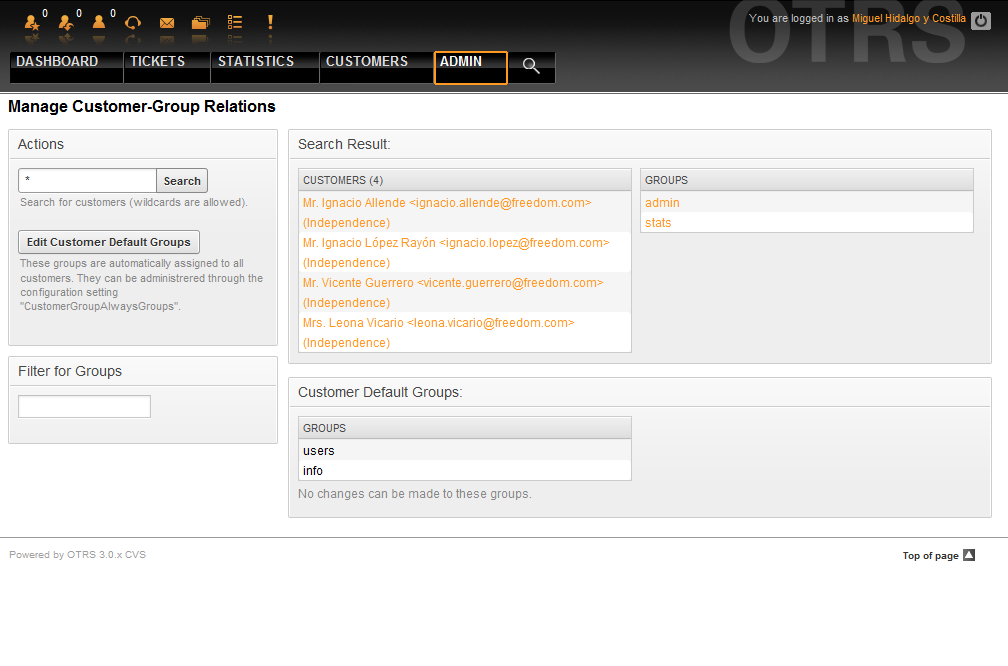Click the exclamation mark icon
Screen dimensions: 1008x666
[270, 22]
